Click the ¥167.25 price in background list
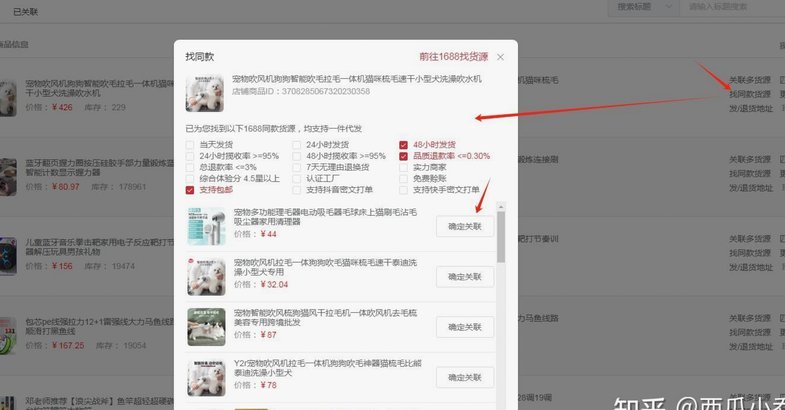This screenshot has height=410, width=785. click(68, 345)
